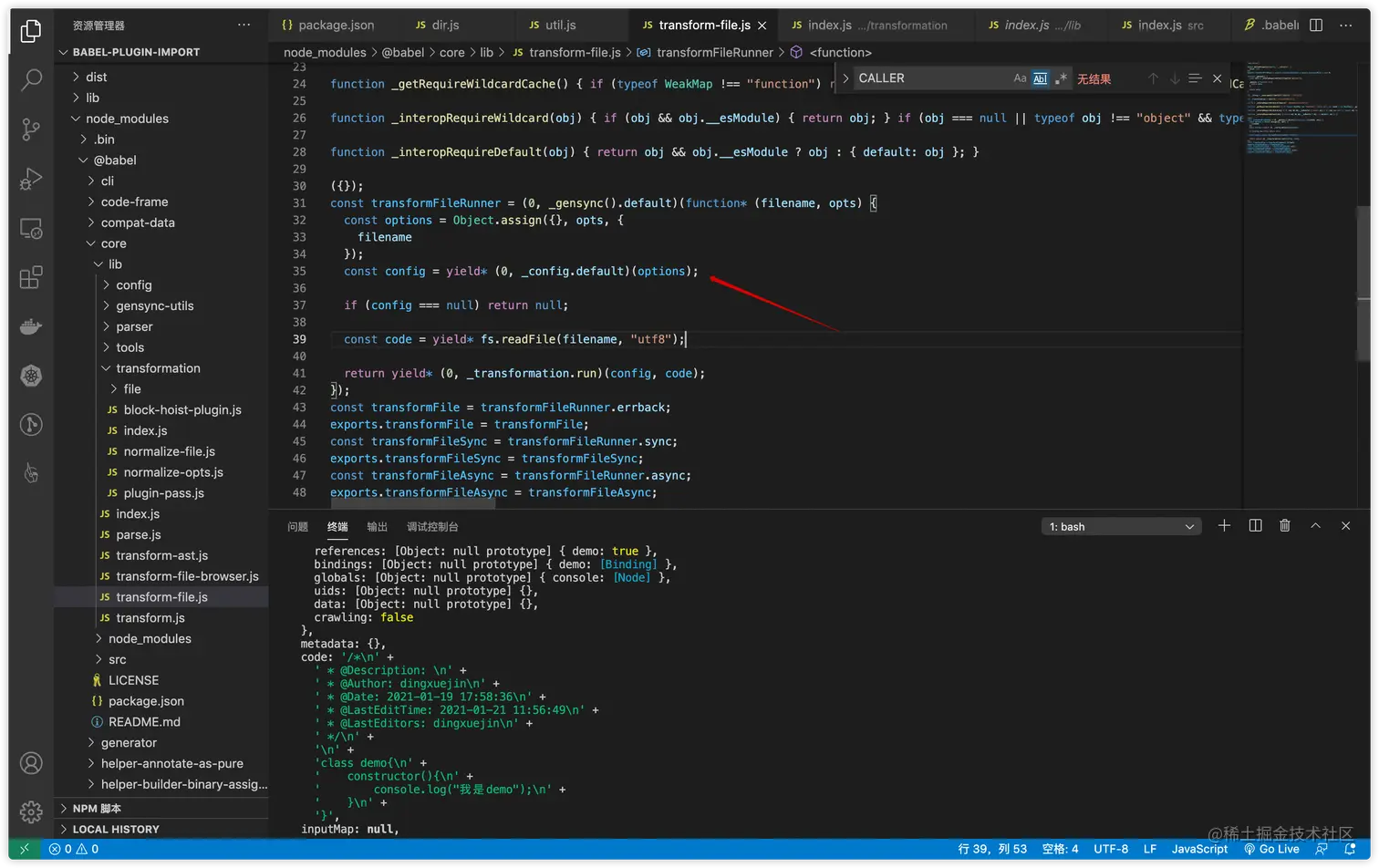Switch to the 输出 panel tab
1379x868 pixels.
click(378, 527)
